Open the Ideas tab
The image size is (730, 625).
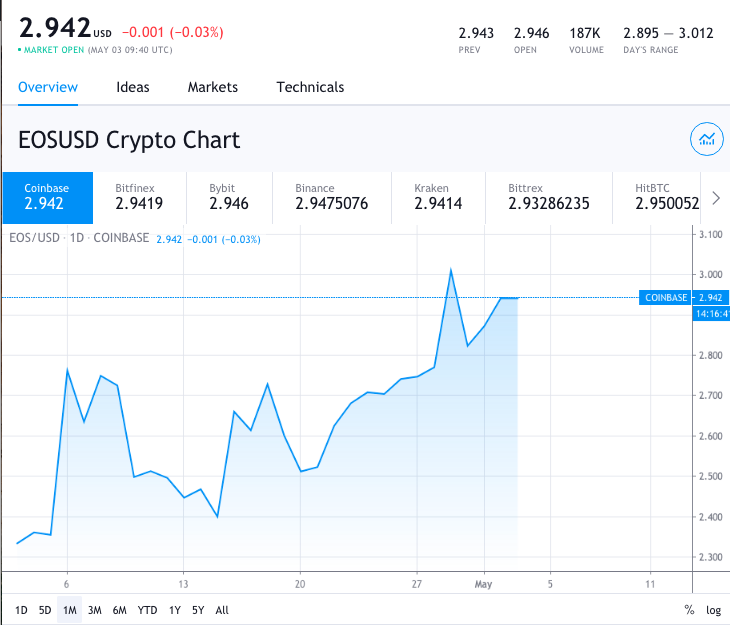click(133, 87)
